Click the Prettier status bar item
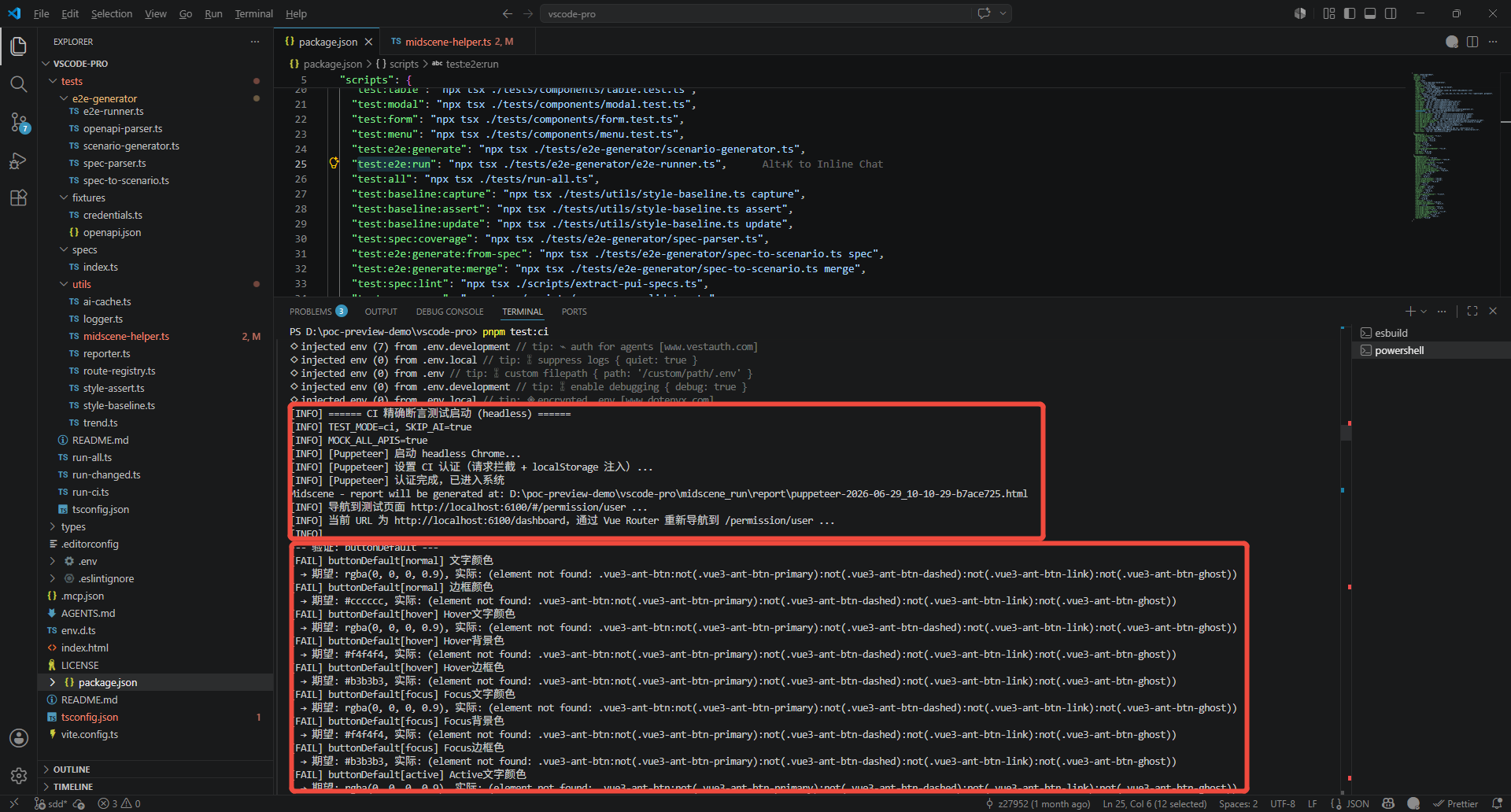Screen dimensions: 1511x812 1455,803
